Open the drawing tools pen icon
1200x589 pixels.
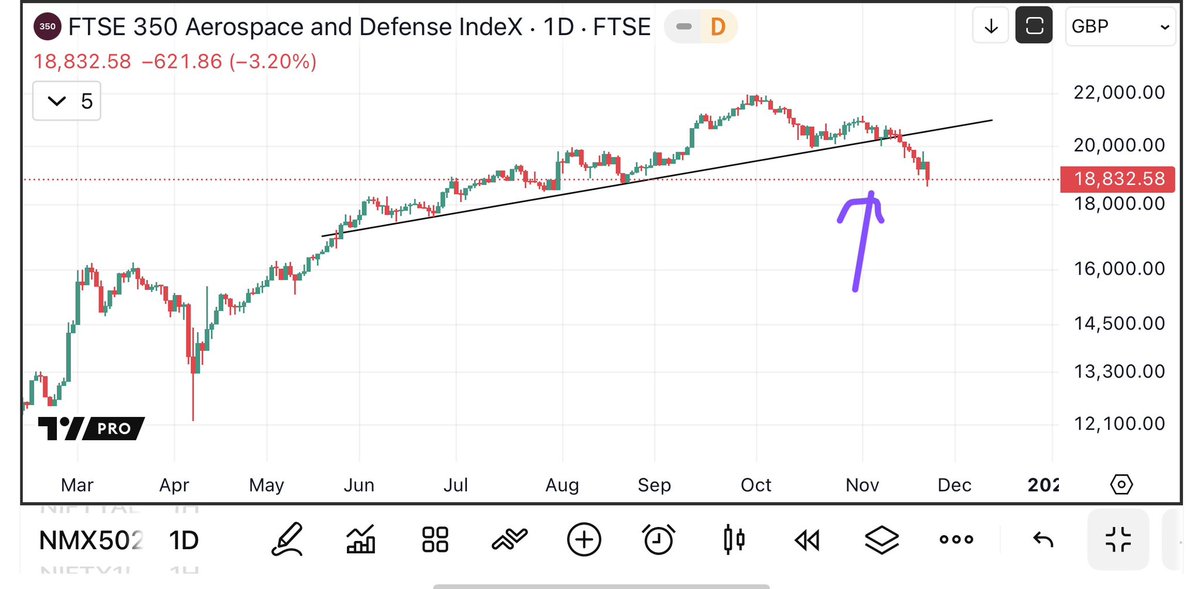click(x=289, y=540)
